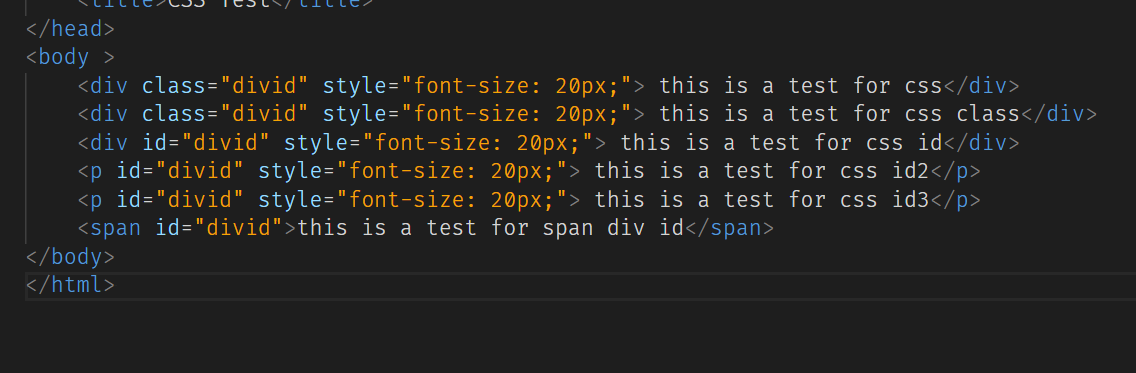
Task: Click the closing body tag
Action: coord(70,256)
